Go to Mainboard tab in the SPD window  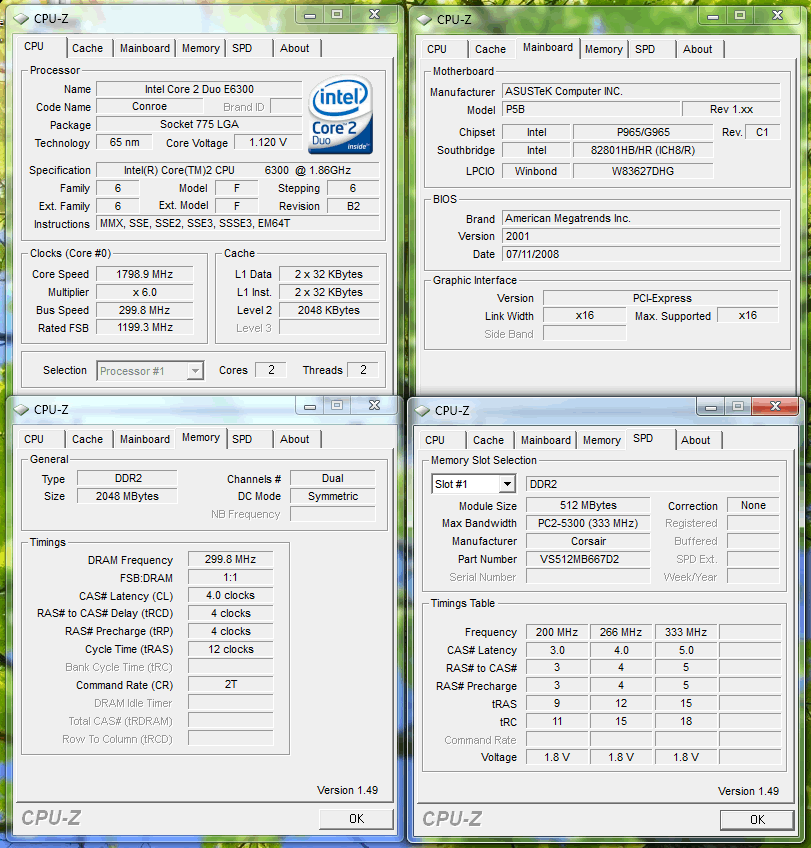point(546,440)
